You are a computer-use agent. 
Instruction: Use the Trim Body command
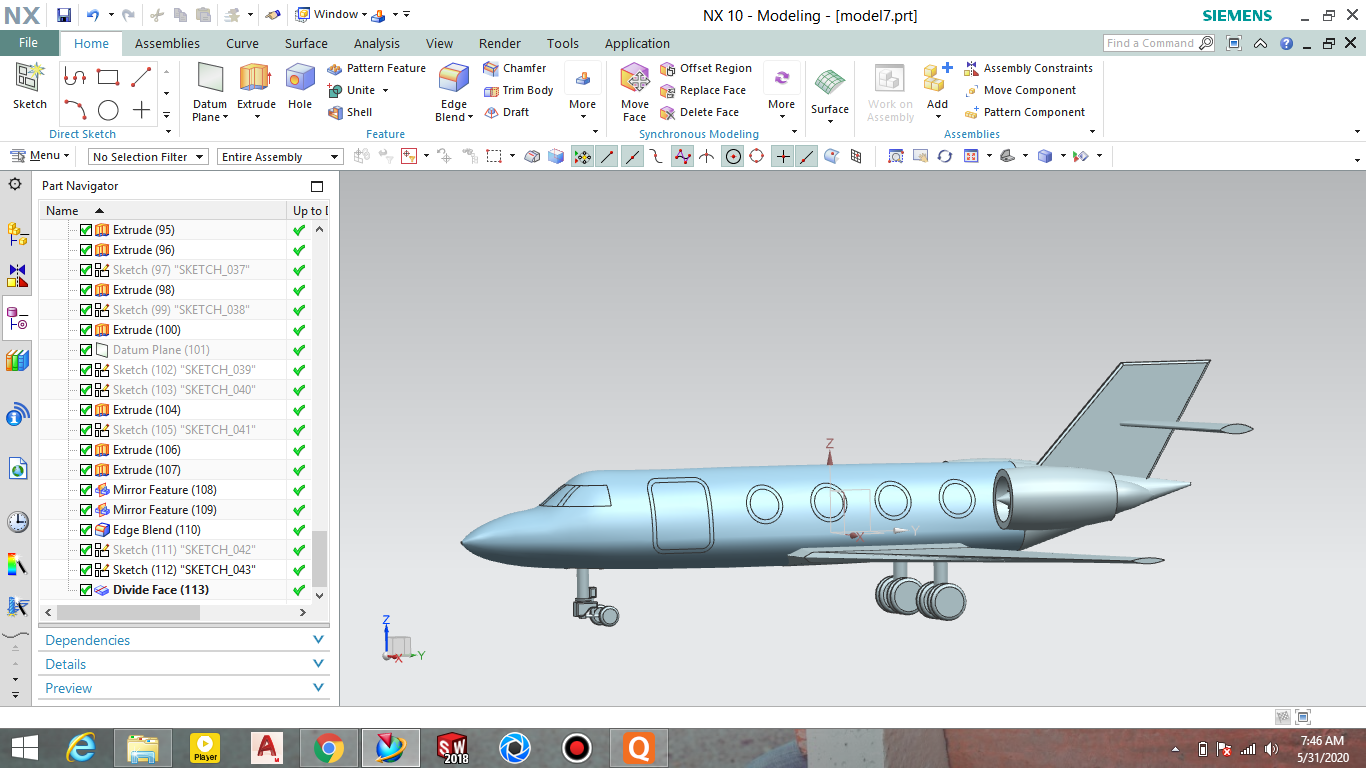[518, 90]
